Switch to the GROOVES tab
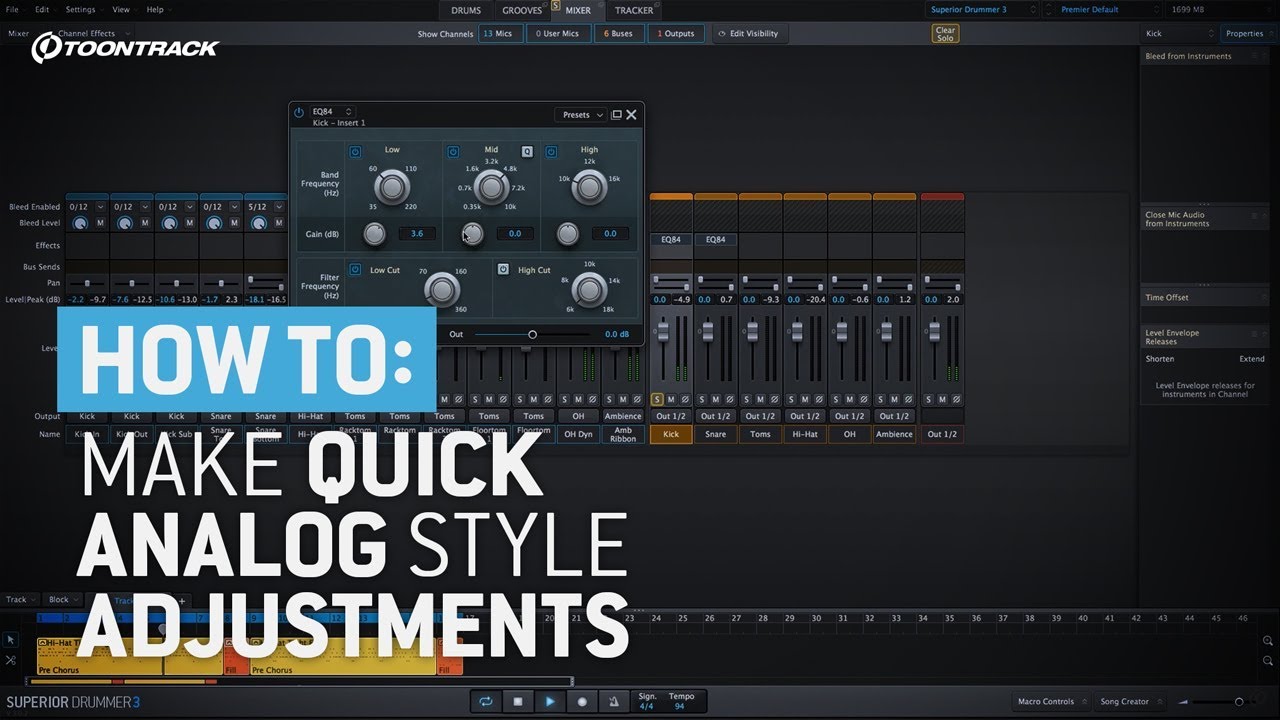This screenshot has width=1280, height=720. tap(522, 10)
